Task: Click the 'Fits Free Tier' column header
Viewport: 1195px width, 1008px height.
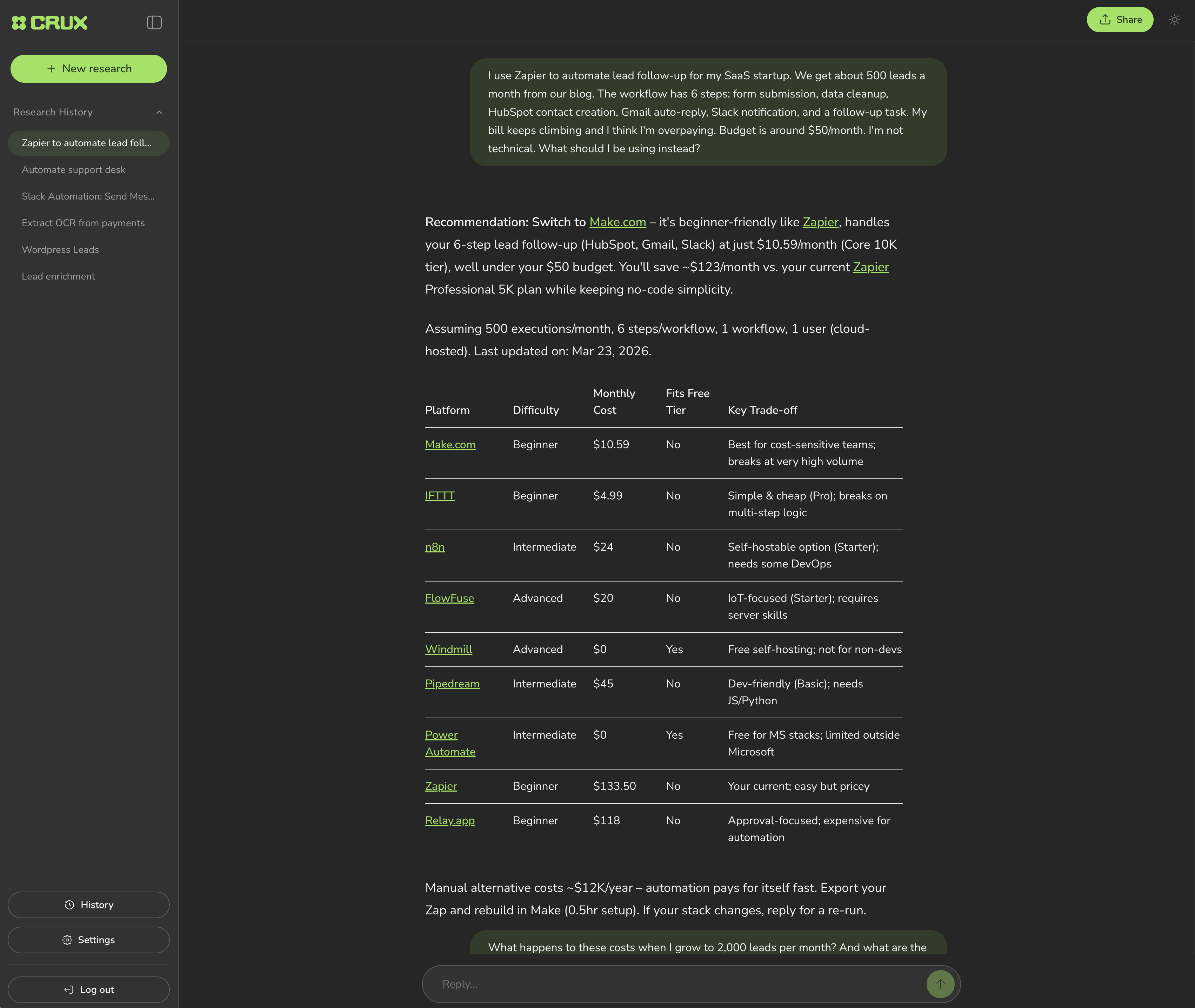Action: coord(688,402)
